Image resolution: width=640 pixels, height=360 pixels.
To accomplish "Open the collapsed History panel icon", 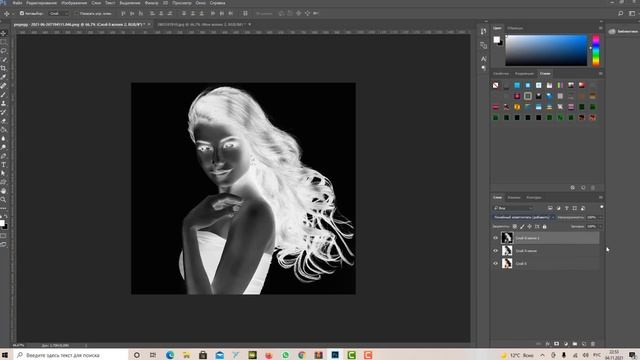I will [484, 31].
